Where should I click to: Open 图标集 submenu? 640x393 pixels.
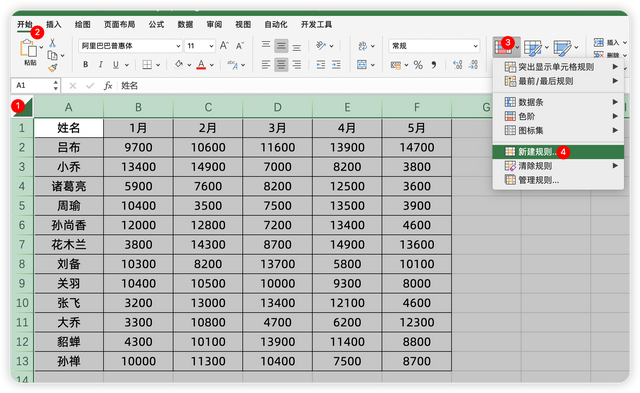558,131
